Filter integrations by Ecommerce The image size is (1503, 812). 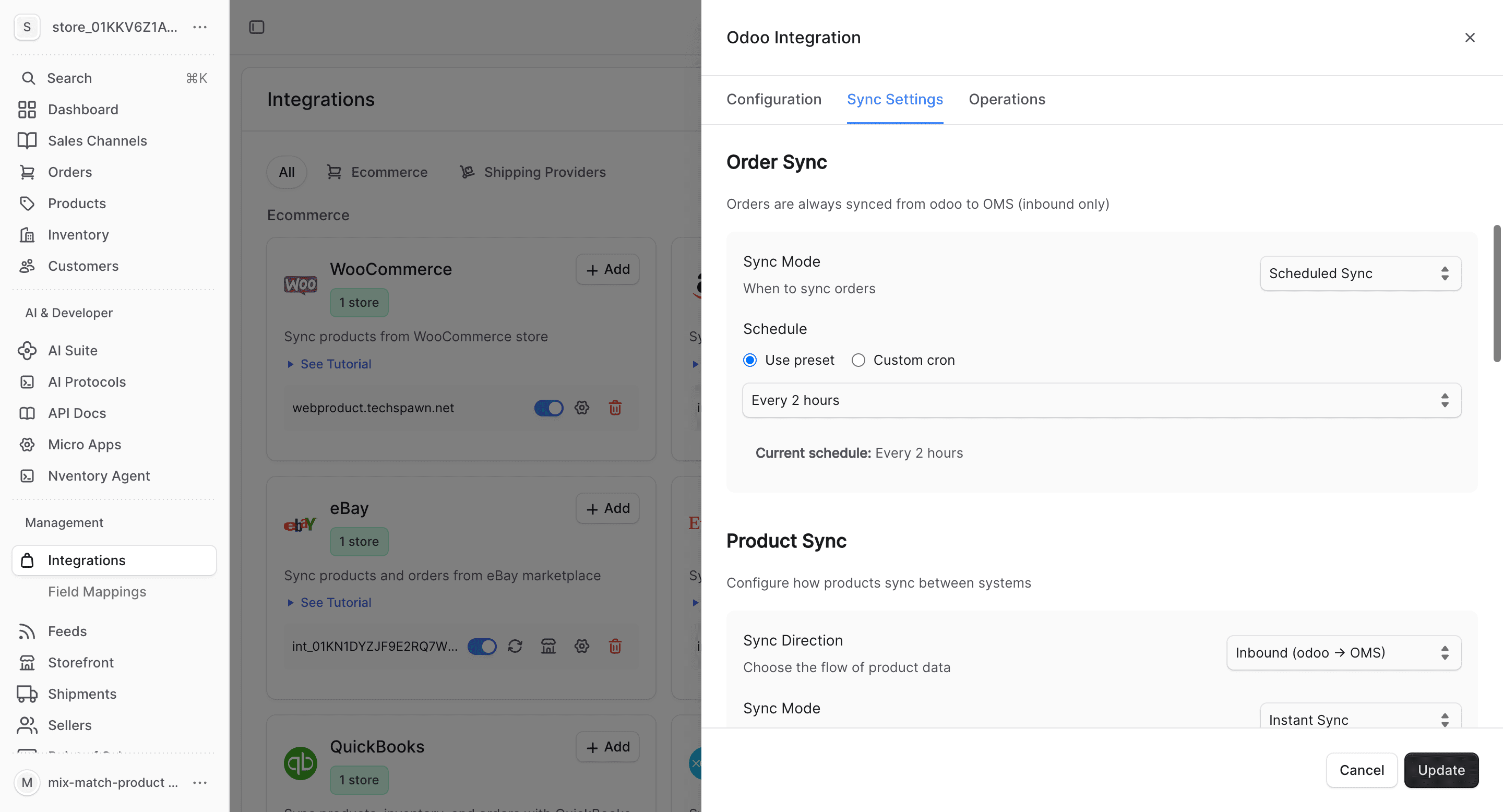click(377, 172)
